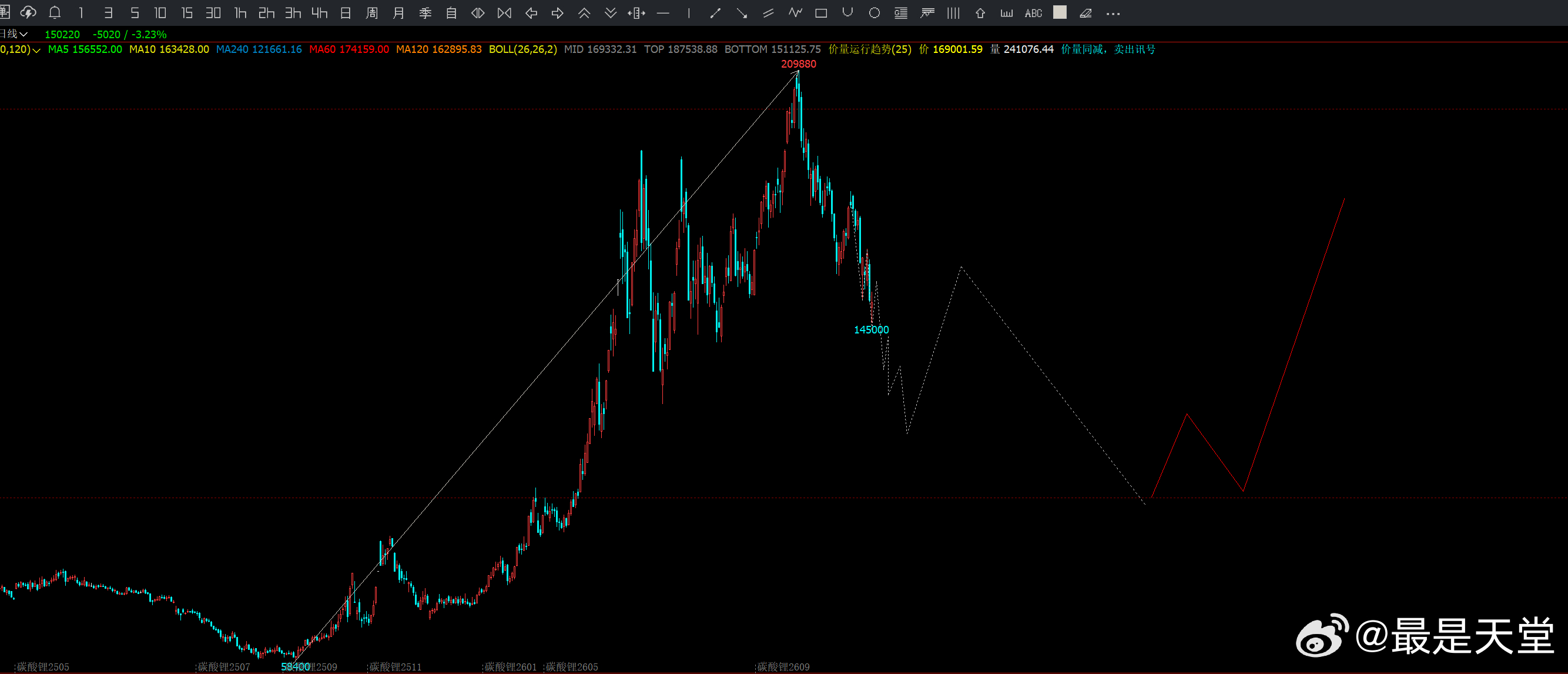This screenshot has height=674, width=1568.
Task: Select the circle drawing tool
Action: (875, 13)
